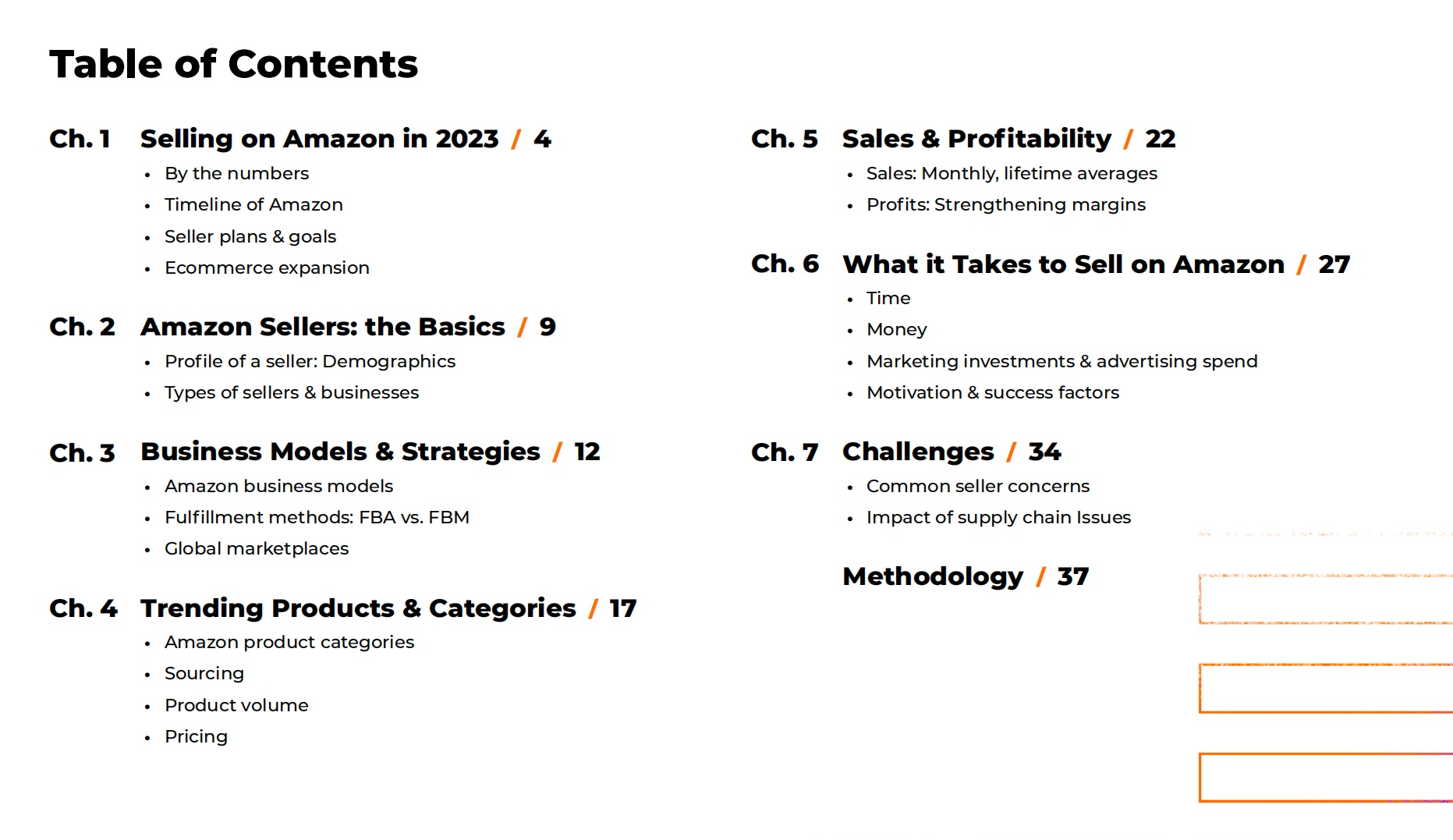Screen dimensions: 1453x840
Task: Go to 'Global marketplaces' subsection
Action: click(x=257, y=548)
